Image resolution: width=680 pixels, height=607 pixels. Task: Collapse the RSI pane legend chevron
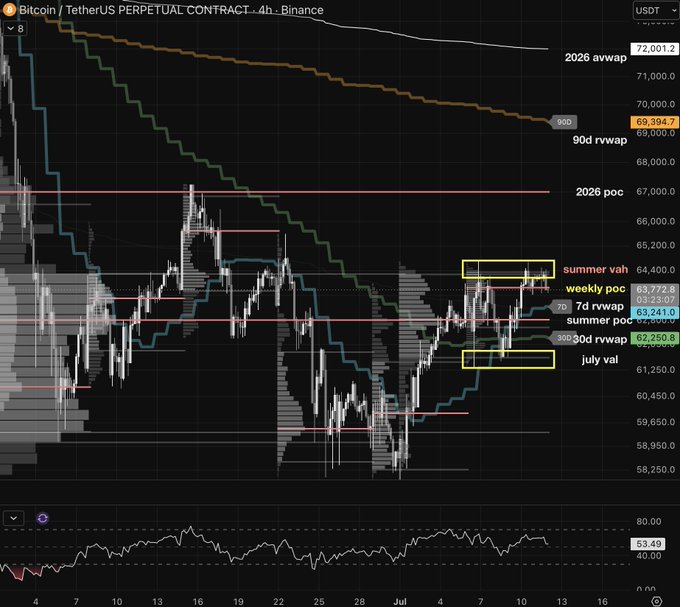13,518
